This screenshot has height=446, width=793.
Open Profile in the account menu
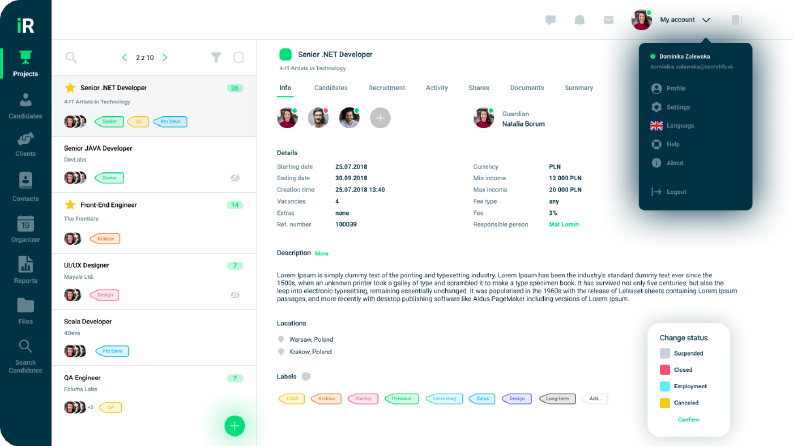click(669, 88)
